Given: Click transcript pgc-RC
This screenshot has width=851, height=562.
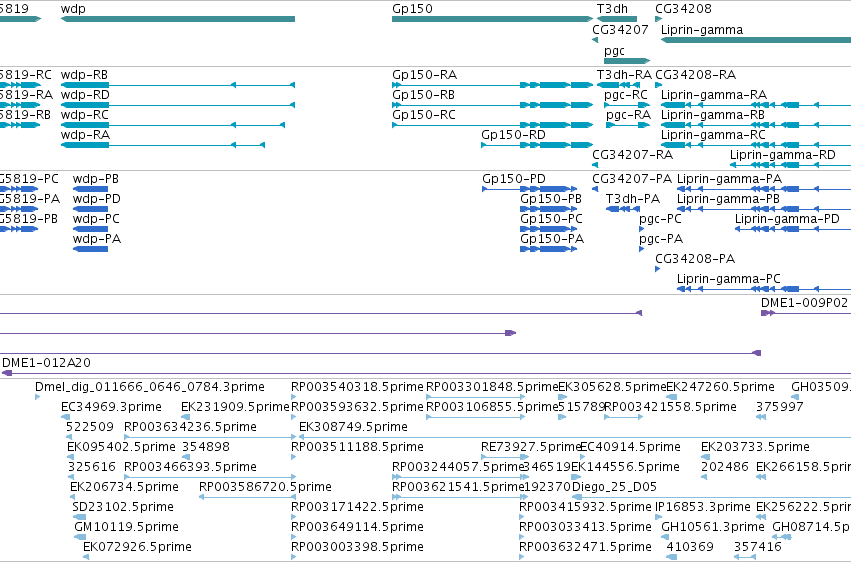Looking at the screenshot, I should (626, 95).
